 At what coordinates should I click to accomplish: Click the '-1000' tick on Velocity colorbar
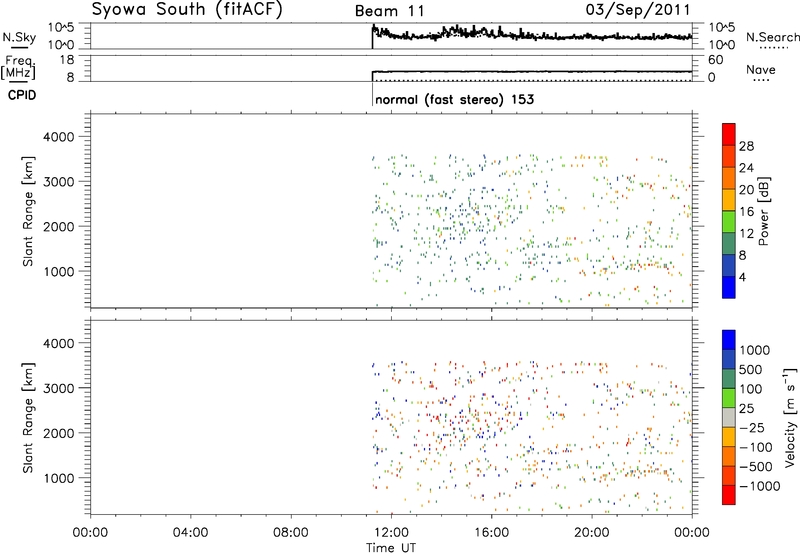(760, 486)
